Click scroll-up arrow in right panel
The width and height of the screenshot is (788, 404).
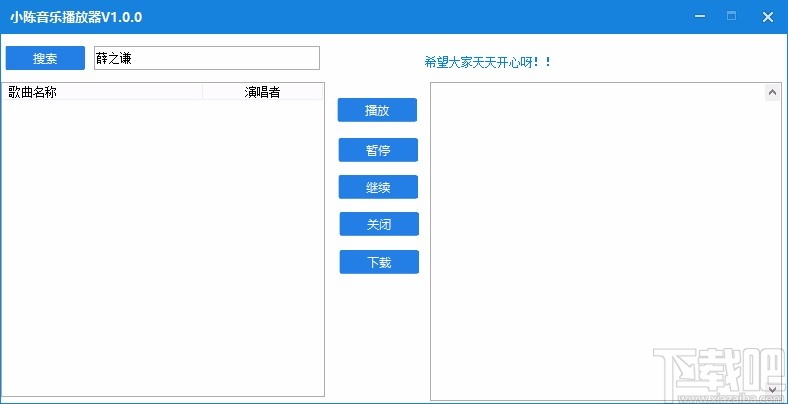[772, 92]
